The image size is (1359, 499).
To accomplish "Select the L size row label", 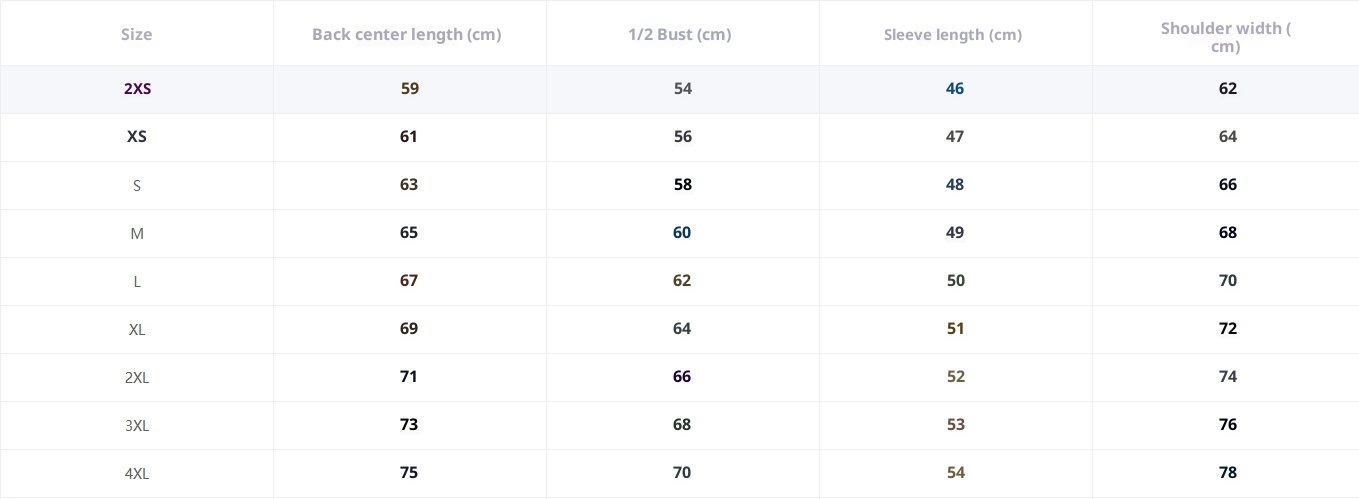I will tap(137, 282).
